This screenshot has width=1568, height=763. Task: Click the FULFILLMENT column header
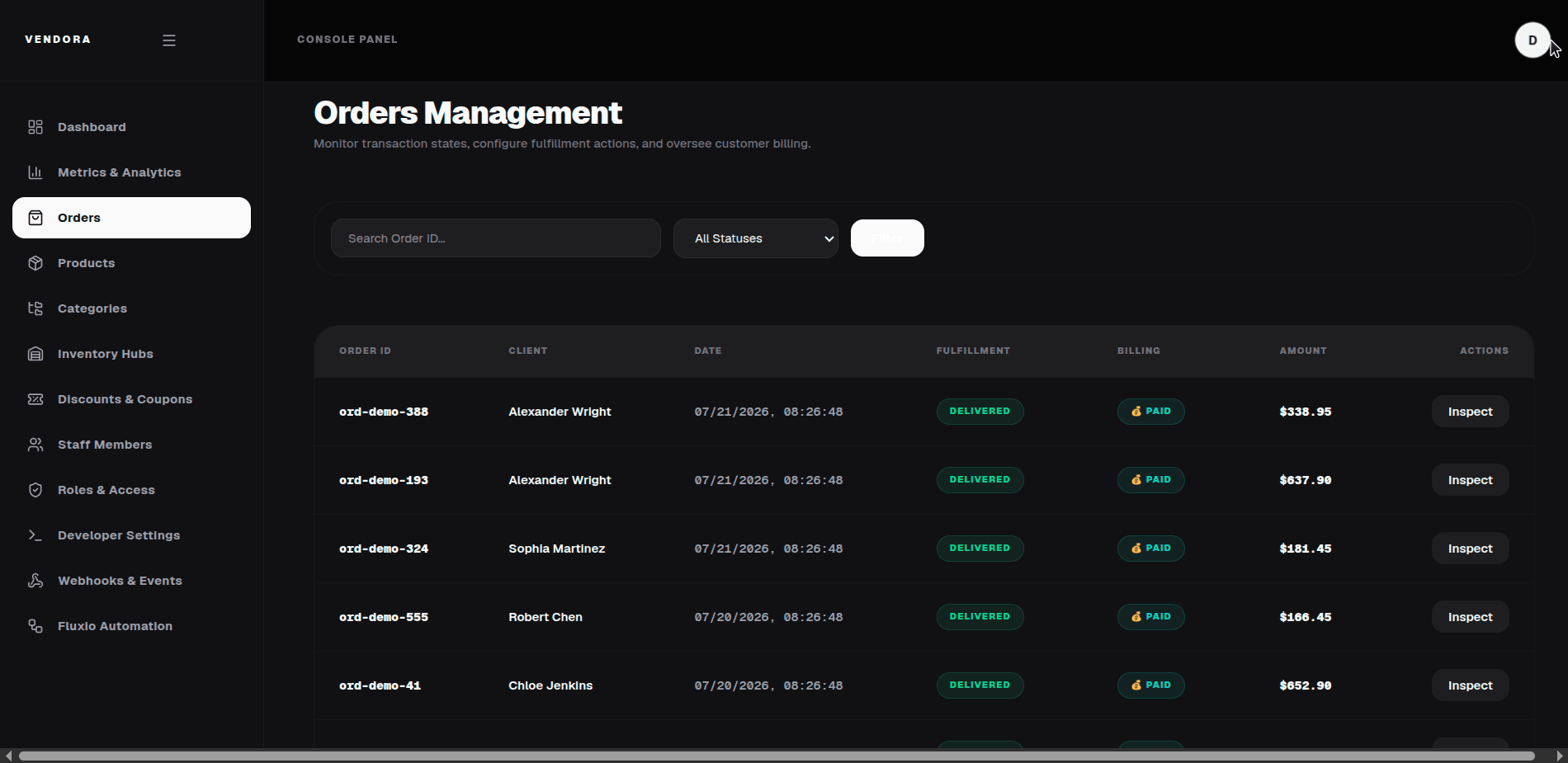[x=973, y=351]
